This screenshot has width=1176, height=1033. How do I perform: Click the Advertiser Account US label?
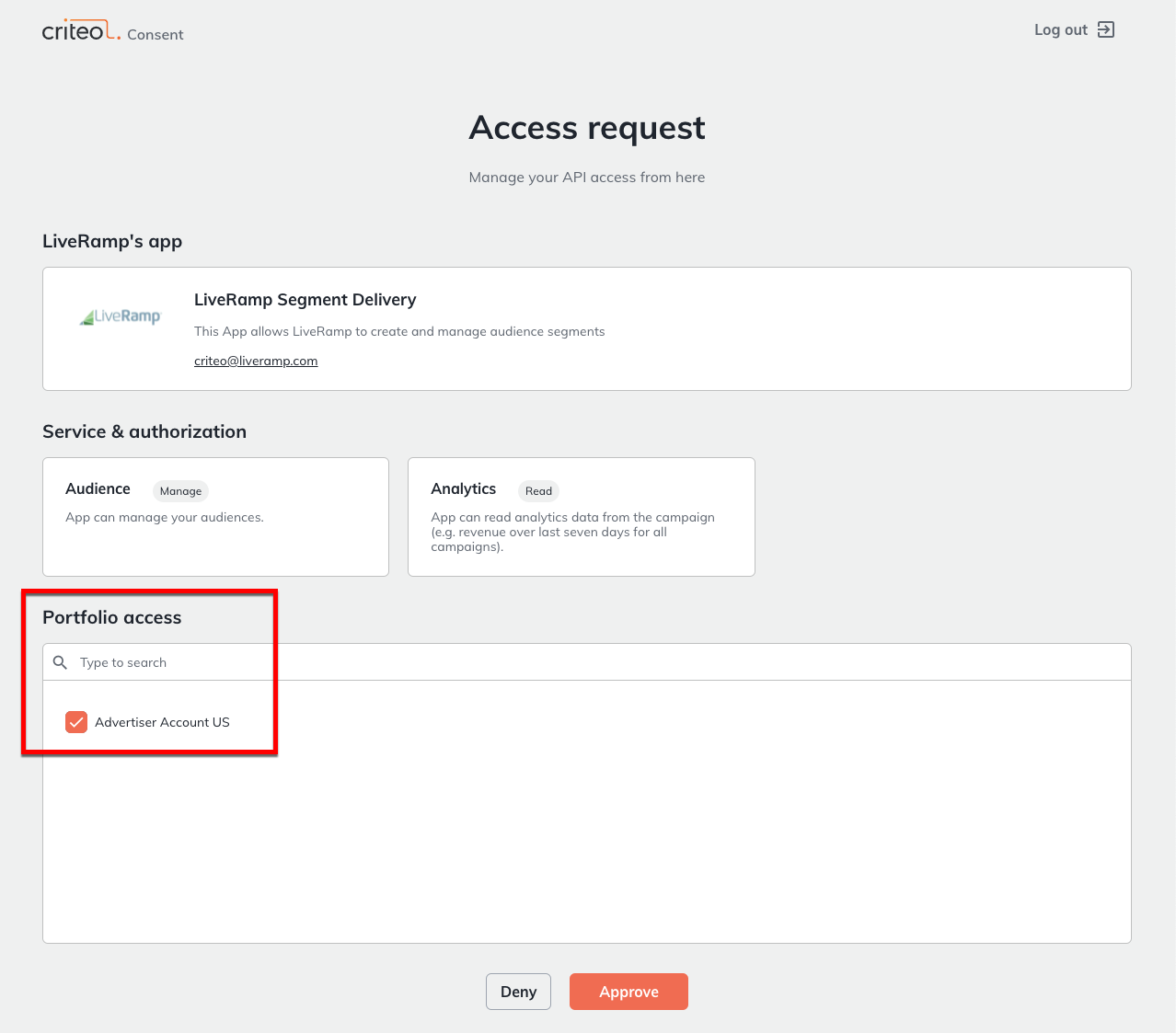(162, 722)
